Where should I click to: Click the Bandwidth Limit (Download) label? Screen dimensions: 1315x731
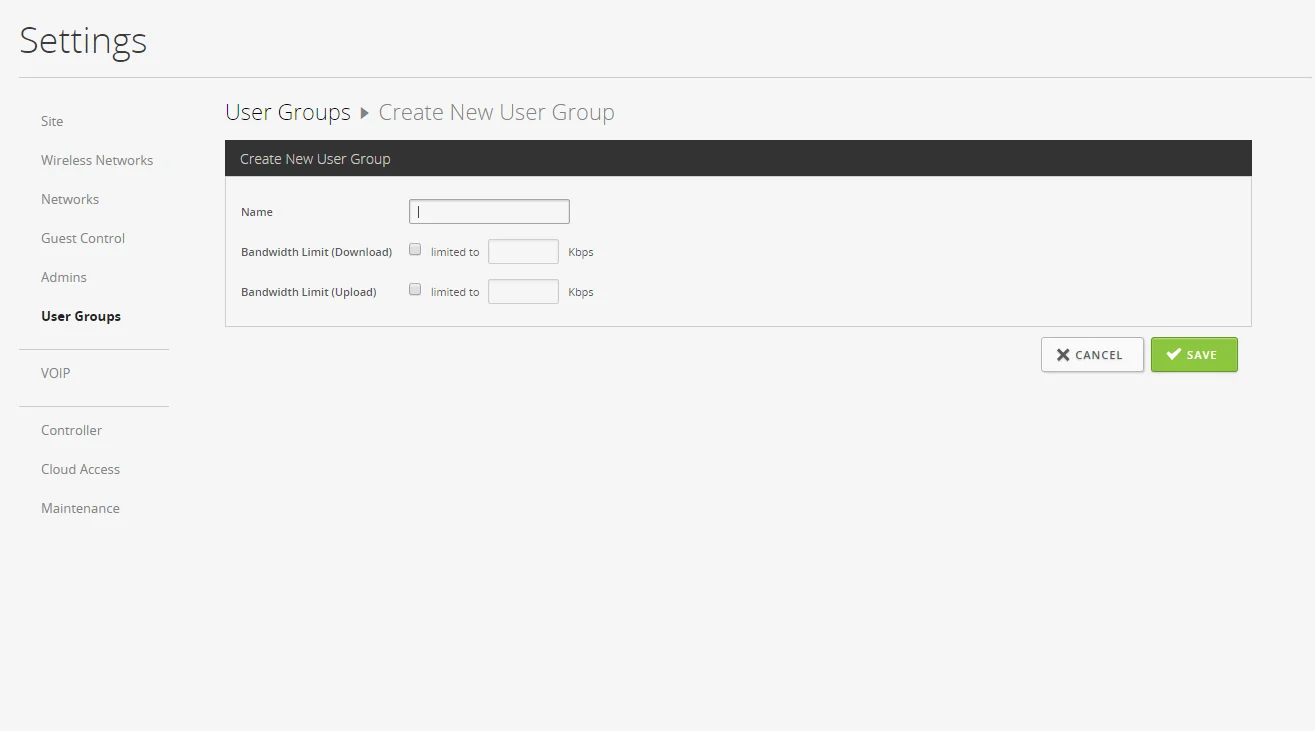point(316,252)
